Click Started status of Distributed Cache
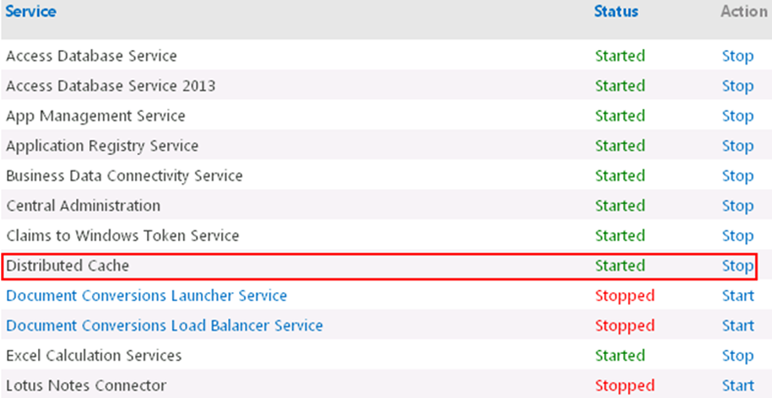Screen dimensions: 772x398 [620, 266]
